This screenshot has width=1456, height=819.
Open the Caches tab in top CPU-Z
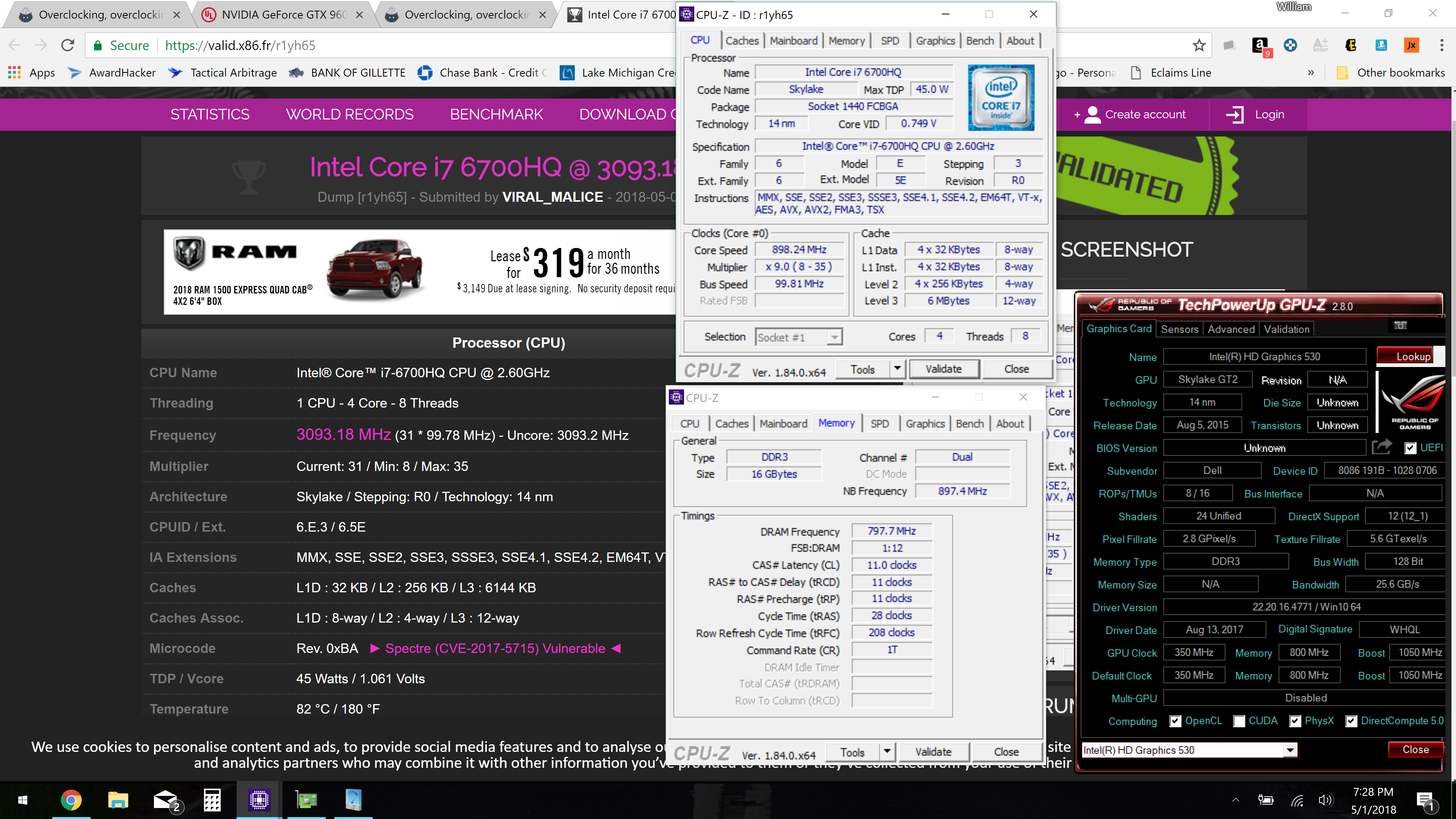(742, 41)
